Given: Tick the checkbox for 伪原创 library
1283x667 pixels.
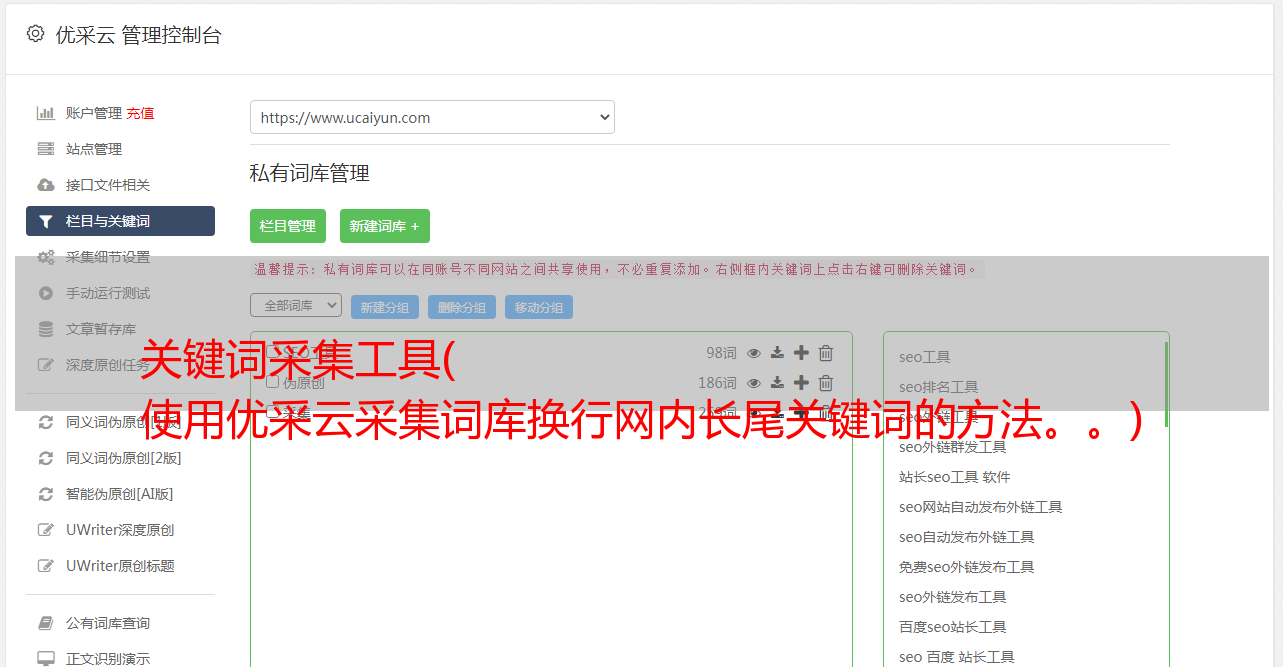Looking at the screenshot, I should pyautogui.click(x=272, y=383).
